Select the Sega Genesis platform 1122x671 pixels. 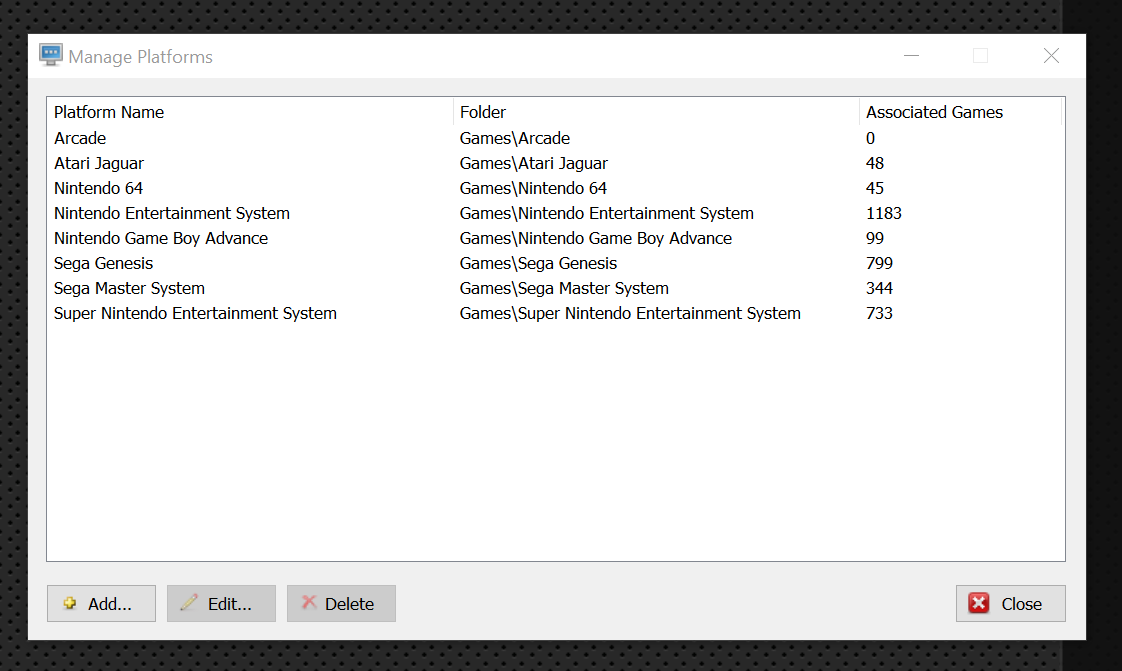pos(104,263)
